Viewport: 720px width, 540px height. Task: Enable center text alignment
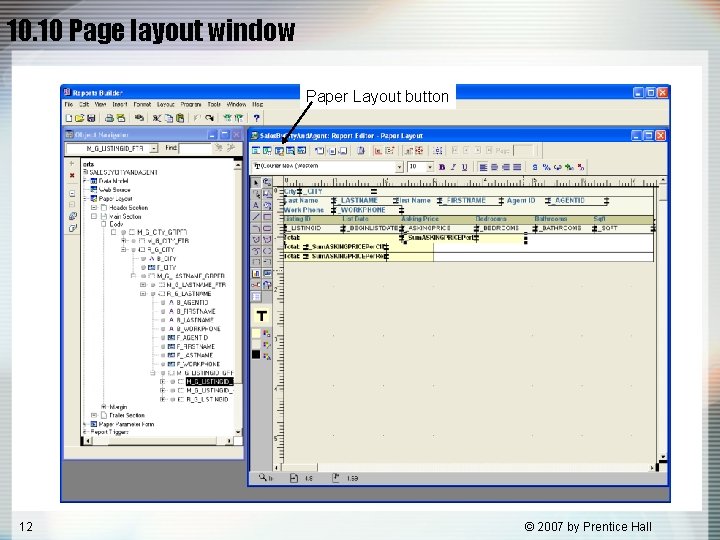click(x=495, y=167)
